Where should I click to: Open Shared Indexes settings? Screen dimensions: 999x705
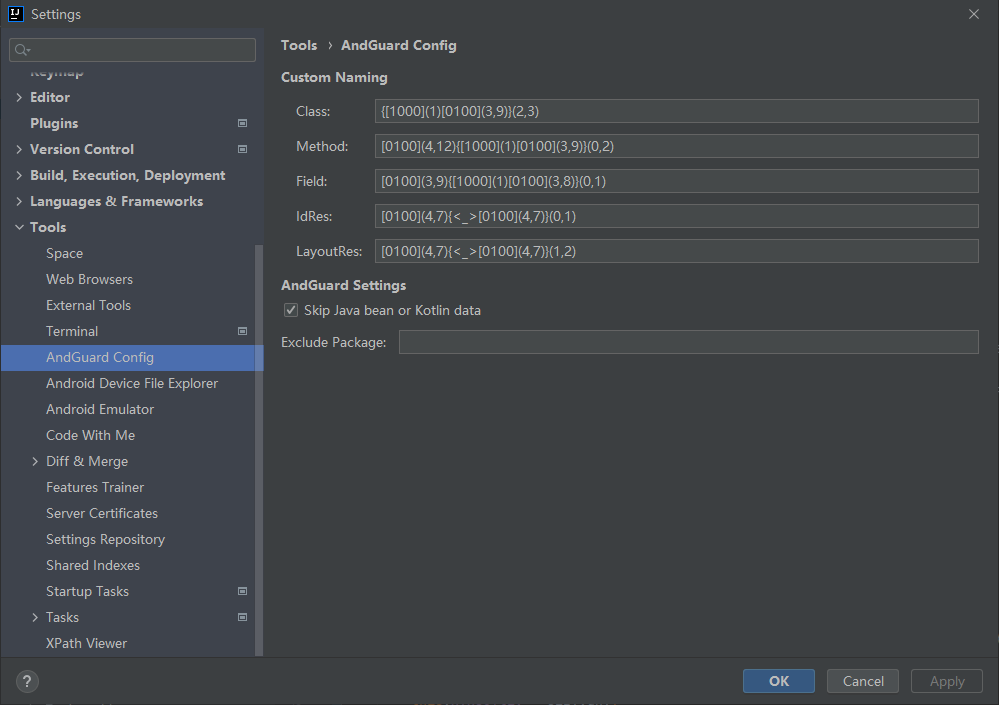[93, 565]
